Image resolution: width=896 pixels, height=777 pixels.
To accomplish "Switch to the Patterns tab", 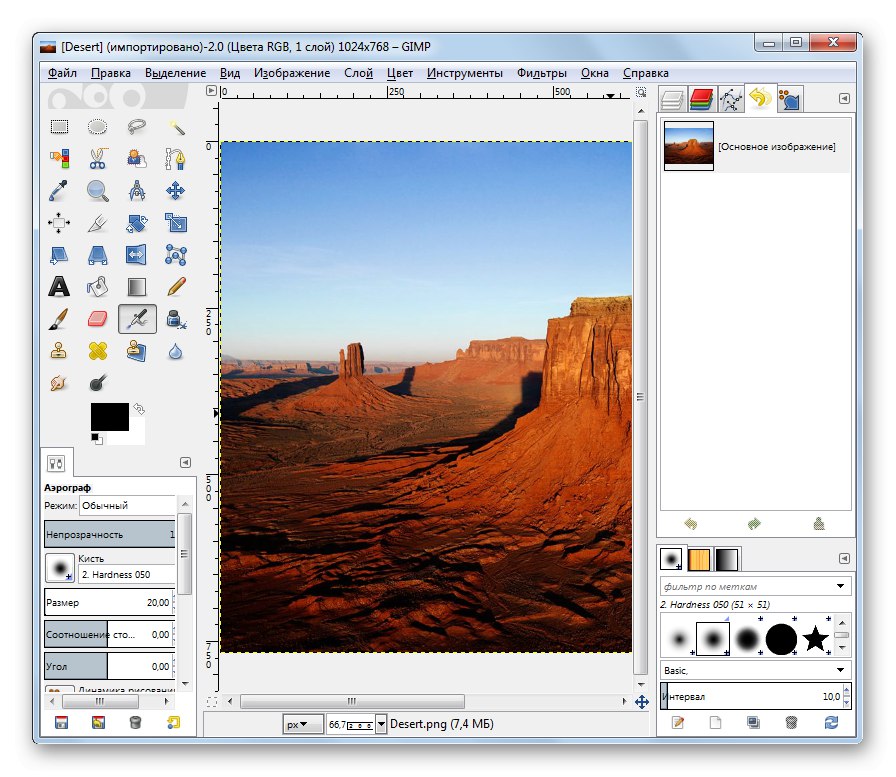I will pyautogui.click(x=698, y=559).
